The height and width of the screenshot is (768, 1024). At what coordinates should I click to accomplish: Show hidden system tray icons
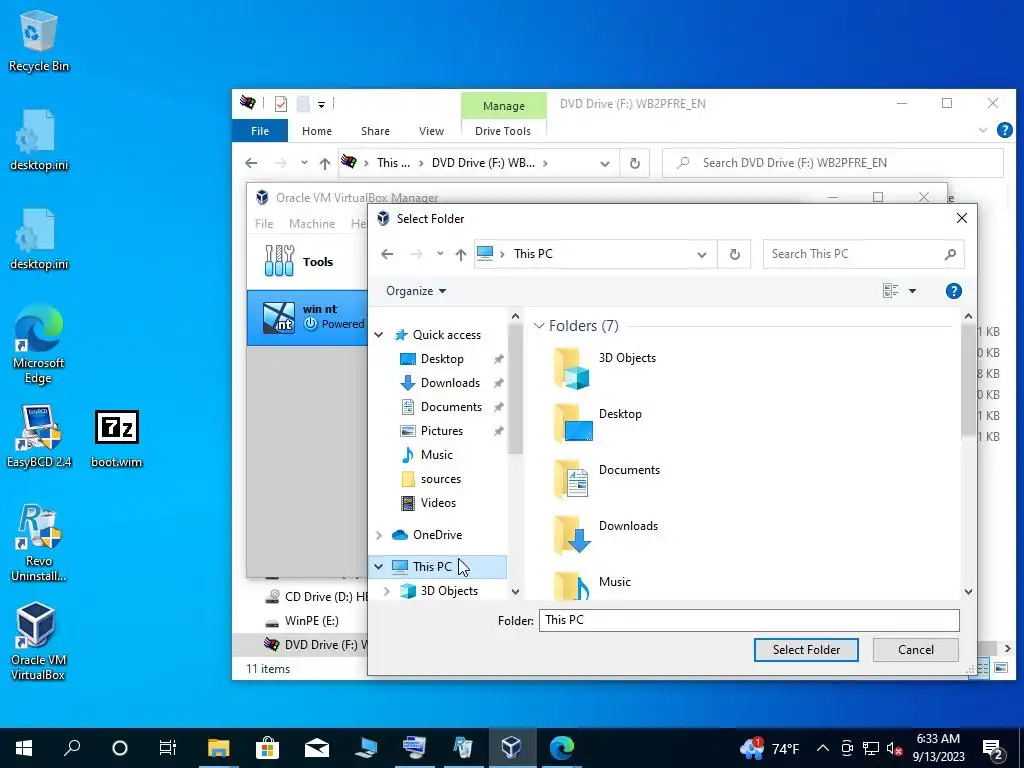823,748
